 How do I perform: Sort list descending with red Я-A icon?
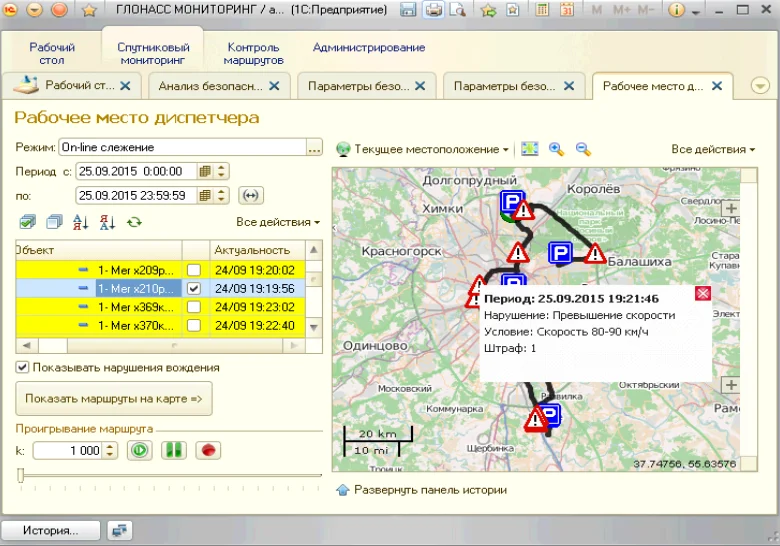pos(107,222)
